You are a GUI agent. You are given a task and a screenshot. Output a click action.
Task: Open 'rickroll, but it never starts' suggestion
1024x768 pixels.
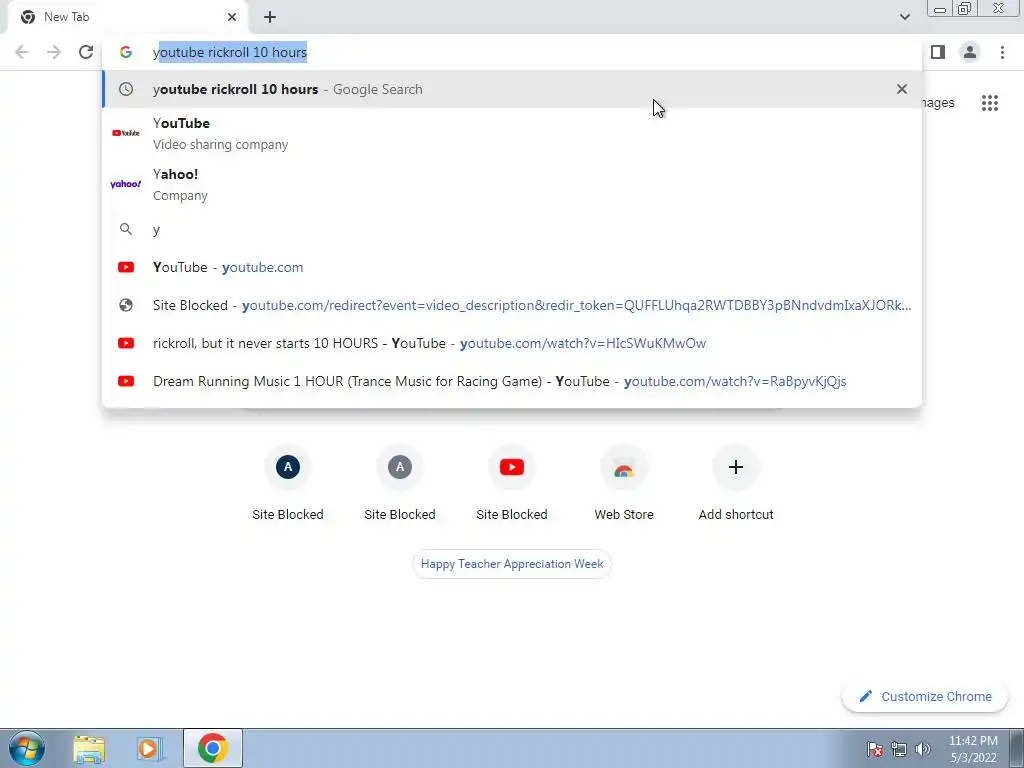511,343
